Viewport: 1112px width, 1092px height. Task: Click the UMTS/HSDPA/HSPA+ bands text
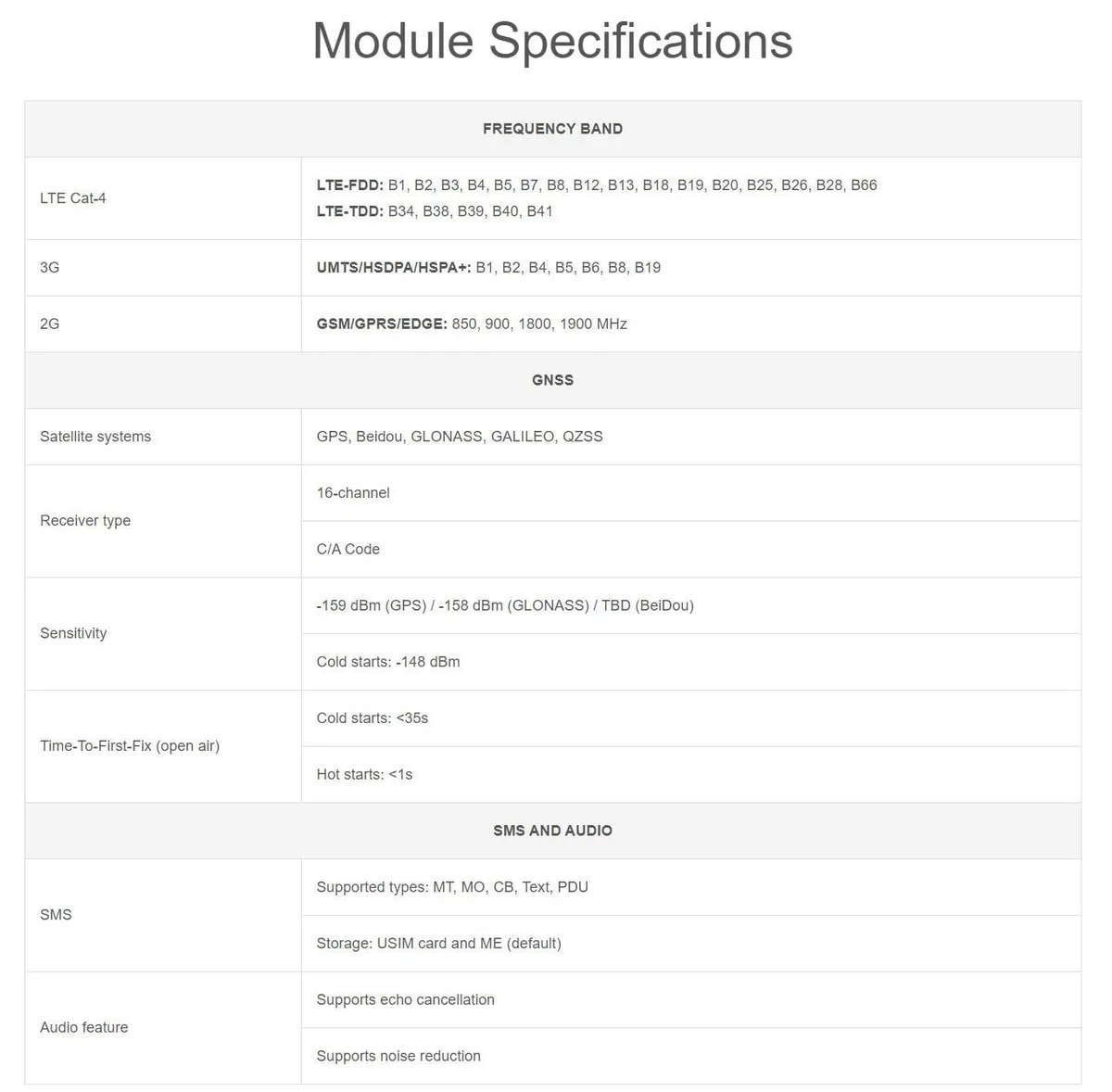click(488, 268)
